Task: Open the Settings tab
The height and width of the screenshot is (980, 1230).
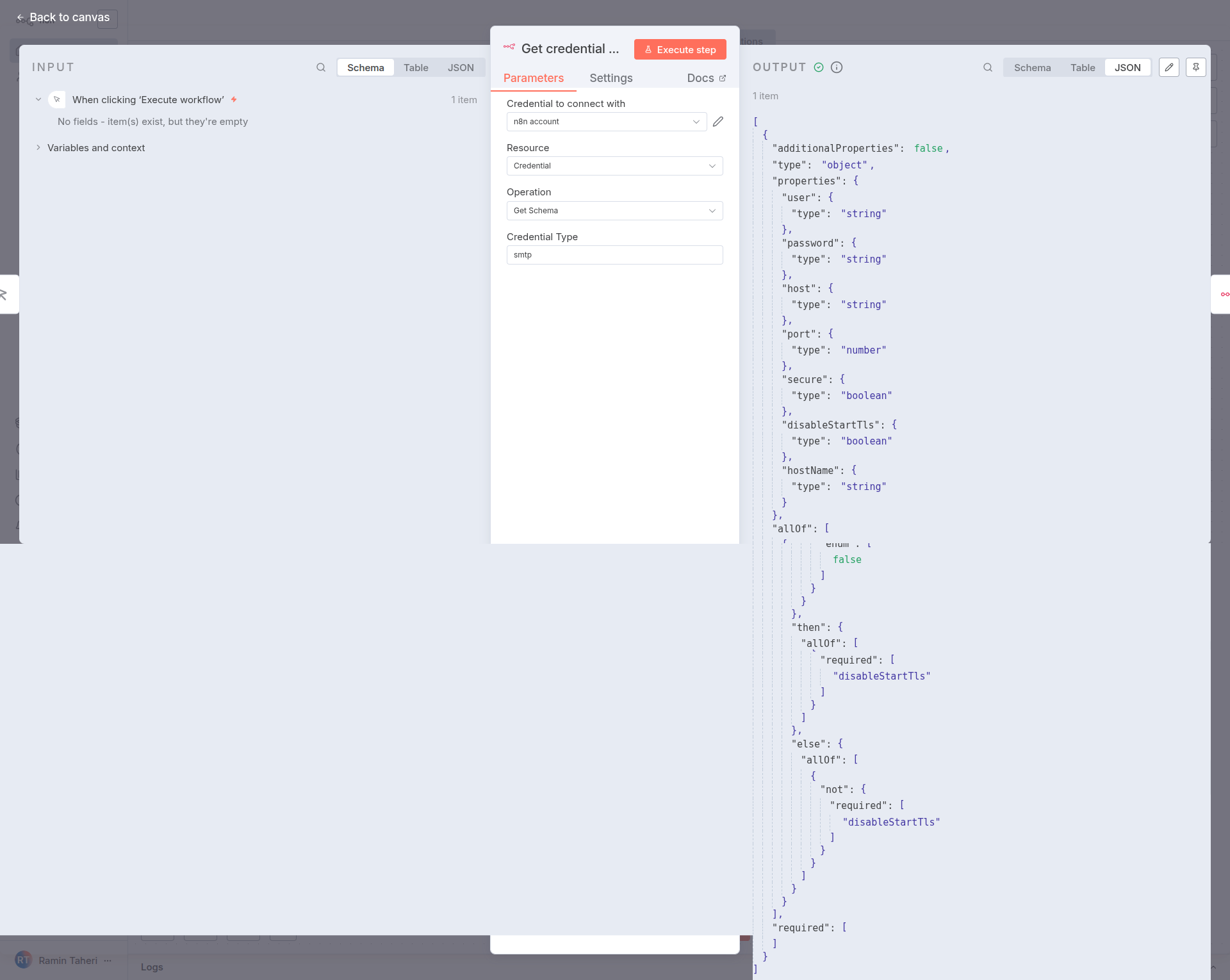Action: [x=611, y=78]
